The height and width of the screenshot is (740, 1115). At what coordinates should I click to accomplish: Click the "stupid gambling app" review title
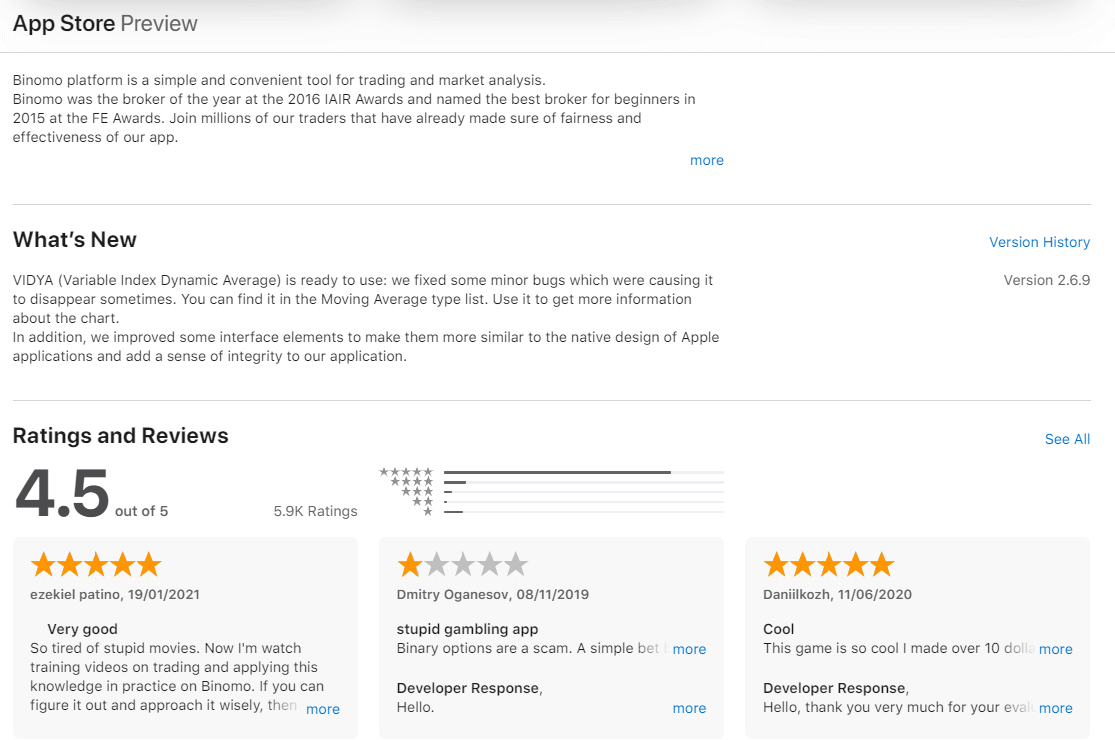coord(467,629)
